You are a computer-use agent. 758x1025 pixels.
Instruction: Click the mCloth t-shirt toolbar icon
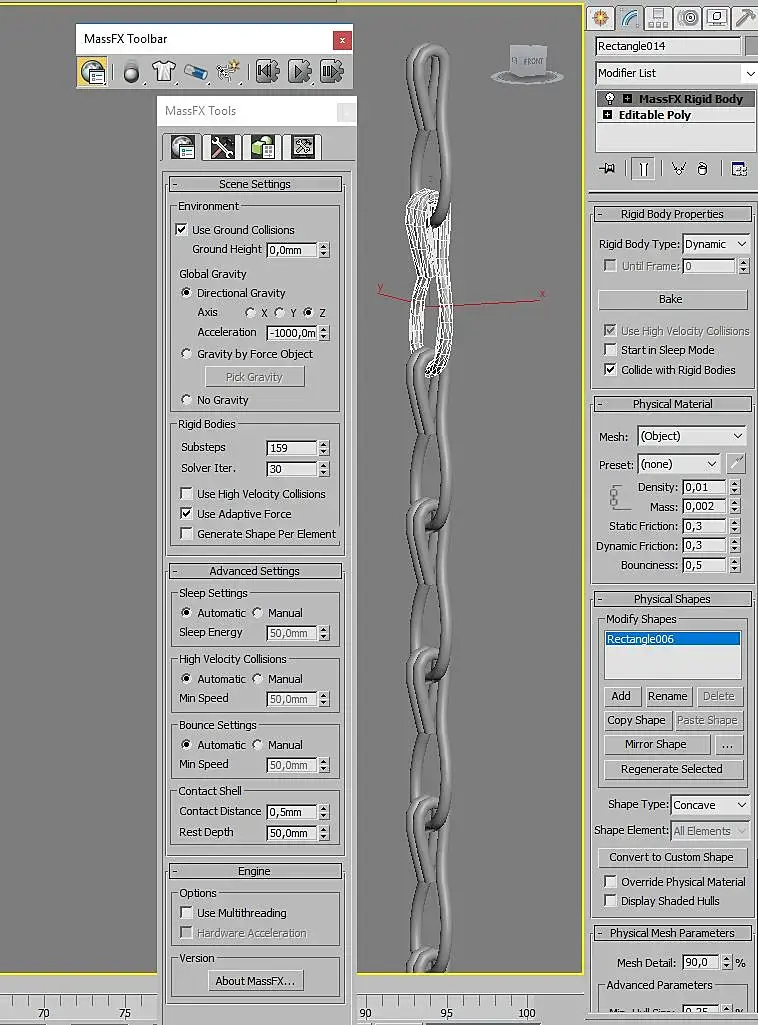(163, 71)
